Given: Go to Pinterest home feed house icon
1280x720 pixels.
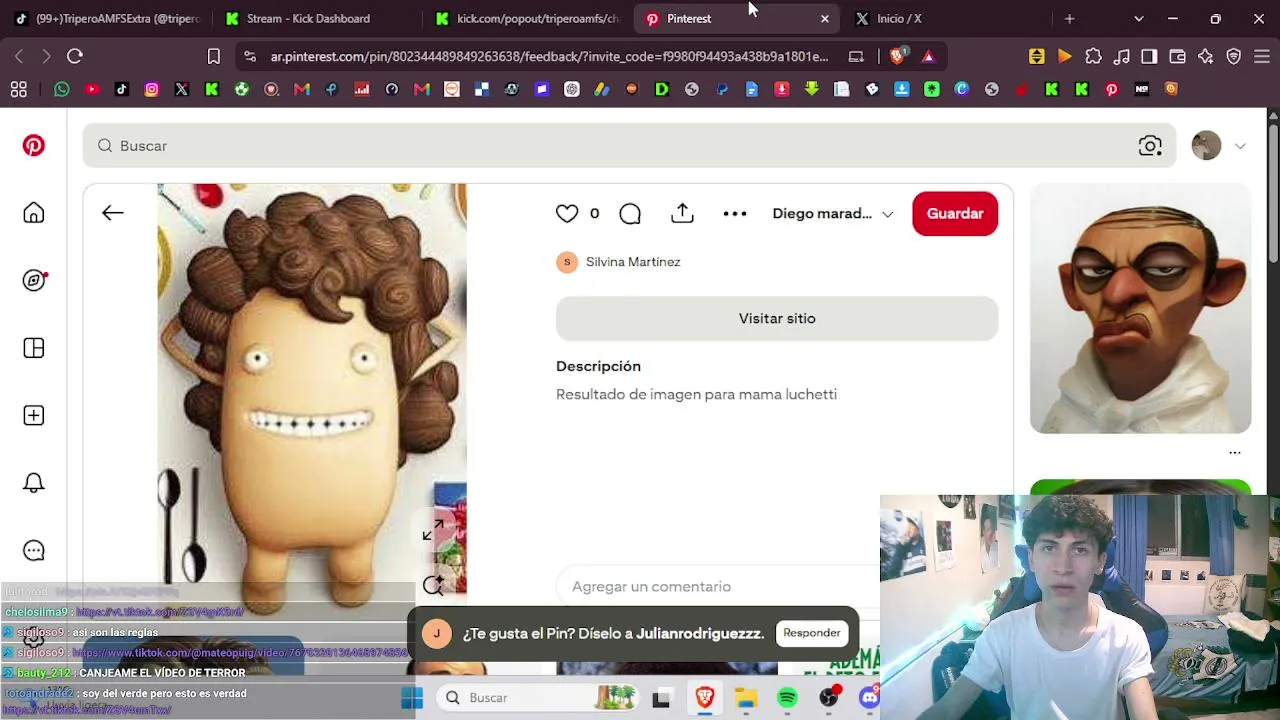Looking at the screenshot, I should [x=34, y=213].
